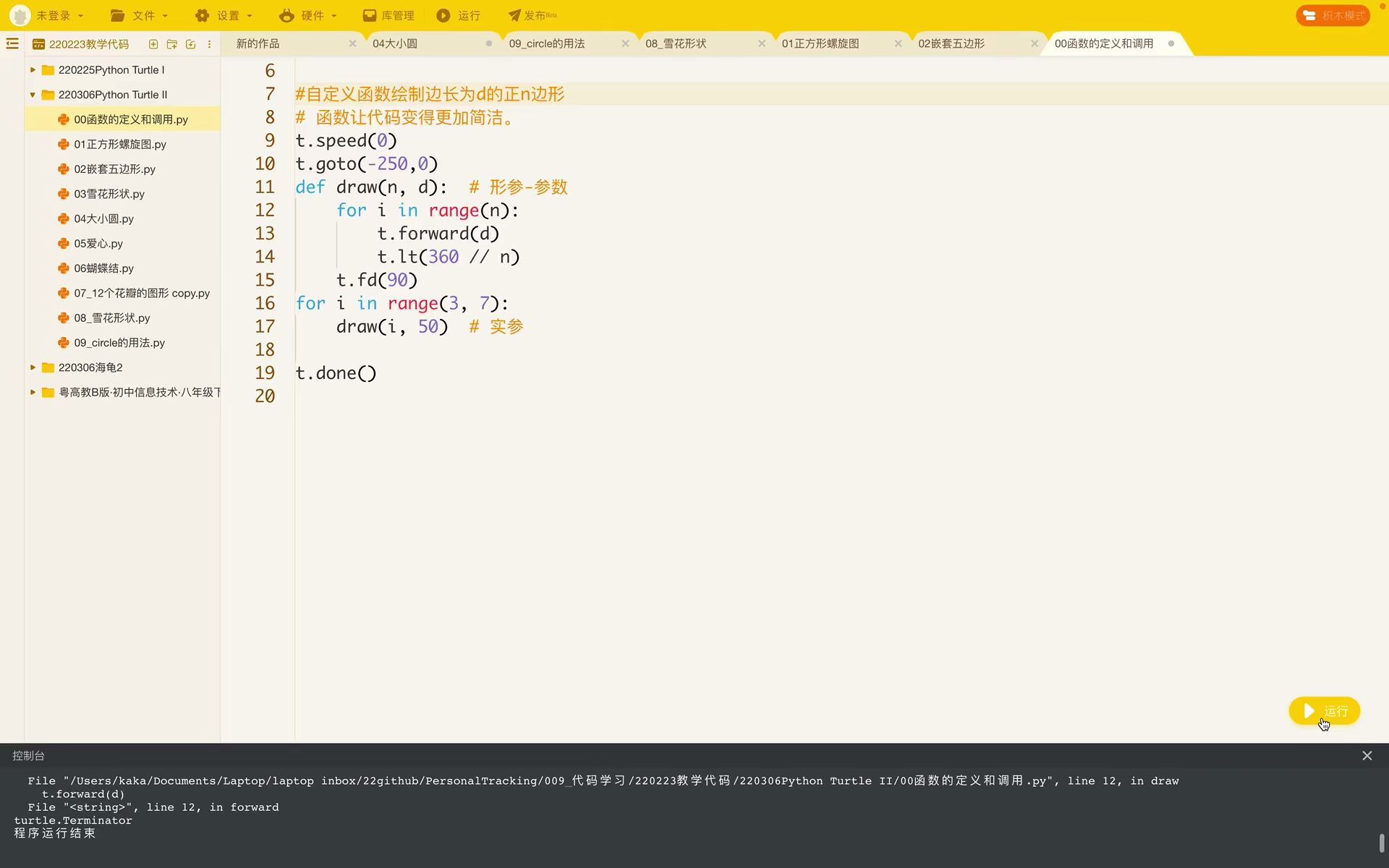Screen dimensions: 1389x868
Task: Close the console panel with X icon
Action: click(1367, 755)
